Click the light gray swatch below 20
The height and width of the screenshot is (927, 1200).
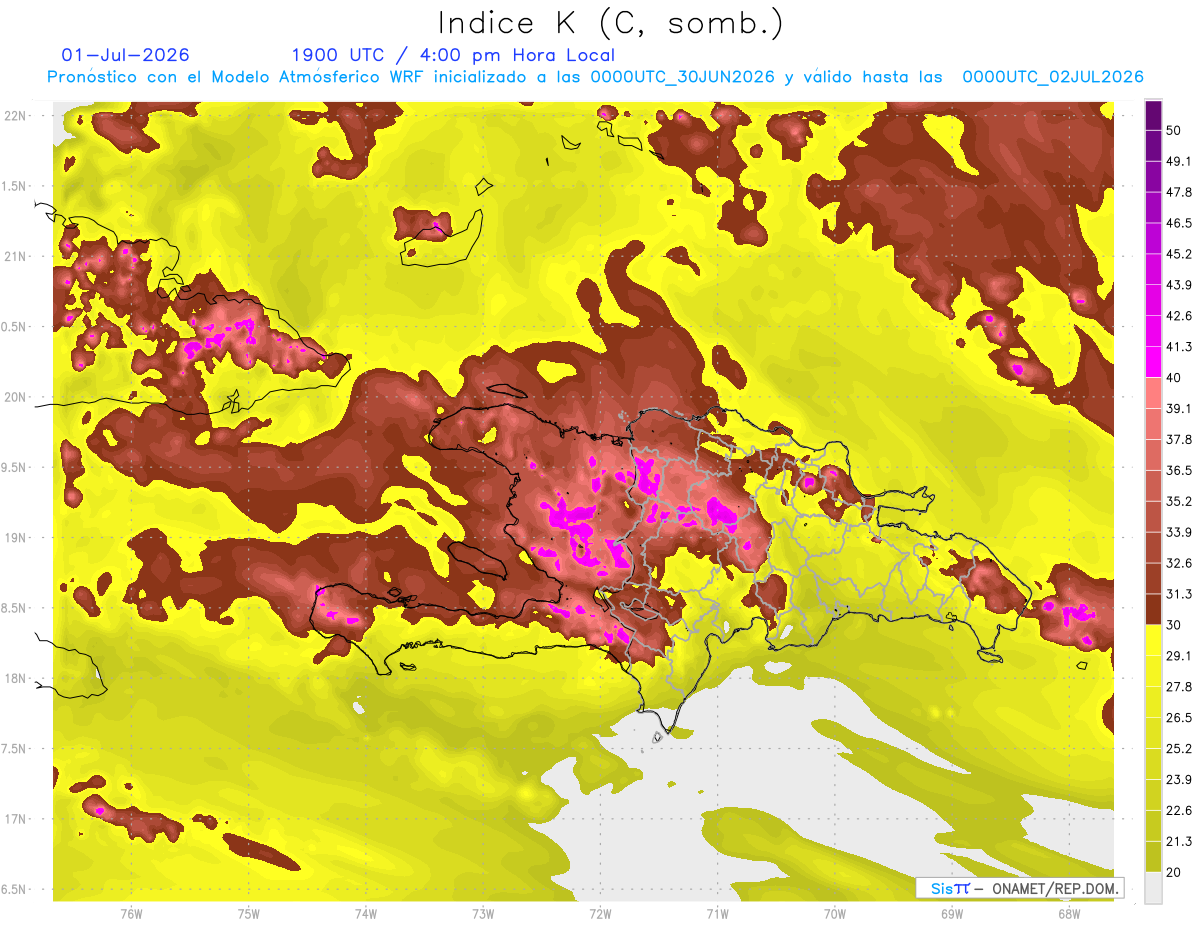pos(1153,888)
